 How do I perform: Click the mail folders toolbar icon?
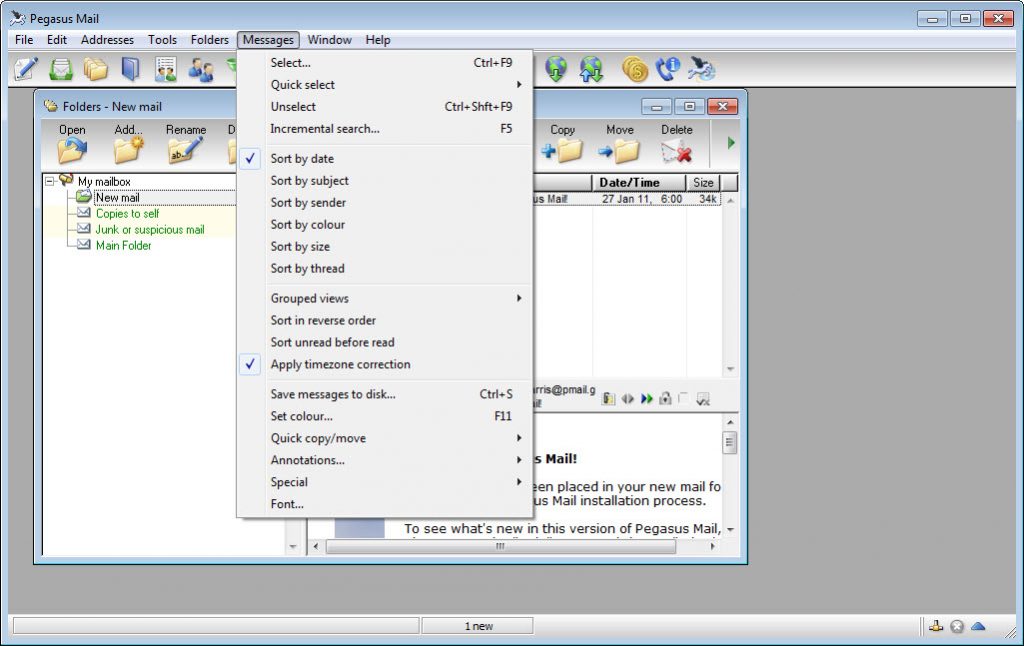click(95, 69)
